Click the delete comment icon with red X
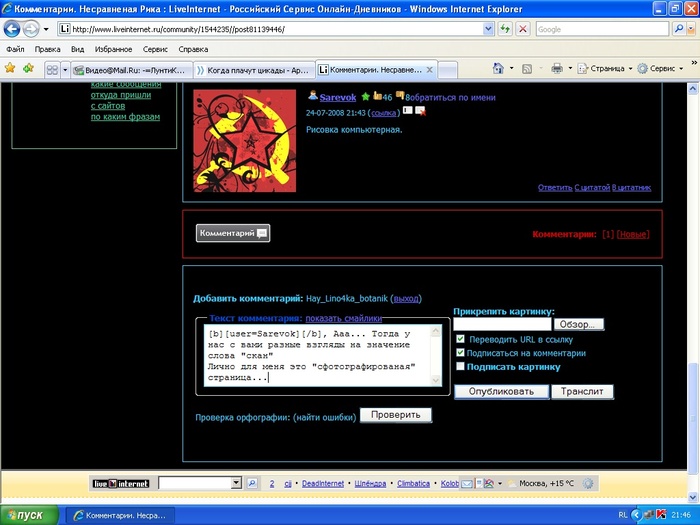This screenshot has width=700, height=525. click(x=421, y=111)
